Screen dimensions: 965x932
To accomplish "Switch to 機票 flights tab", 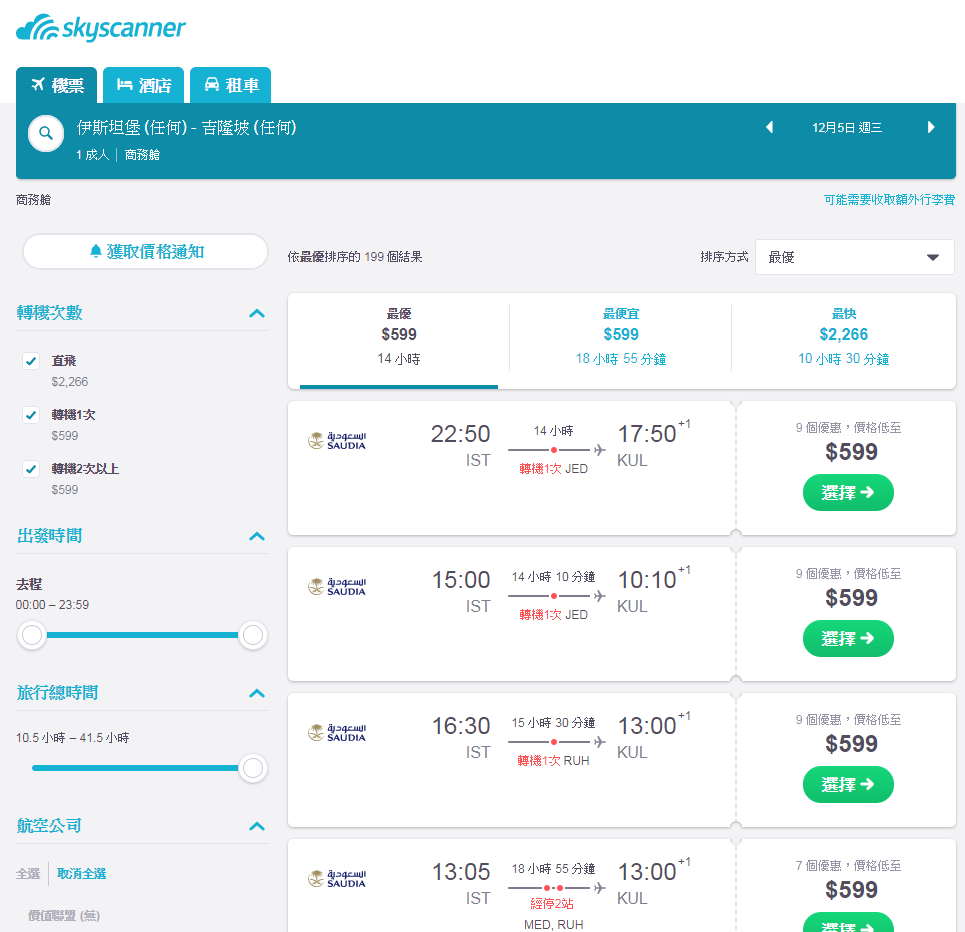I will 57,85.
